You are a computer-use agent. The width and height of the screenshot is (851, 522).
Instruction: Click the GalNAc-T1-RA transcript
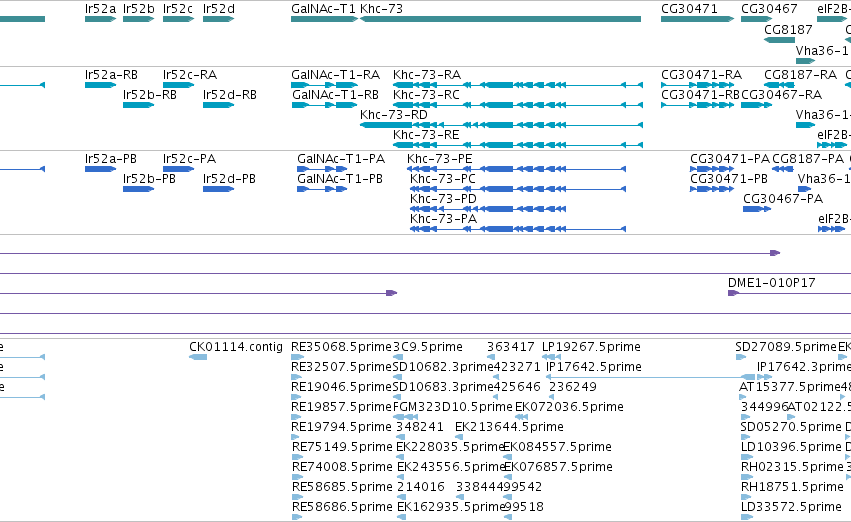click(x=325, y=85)
